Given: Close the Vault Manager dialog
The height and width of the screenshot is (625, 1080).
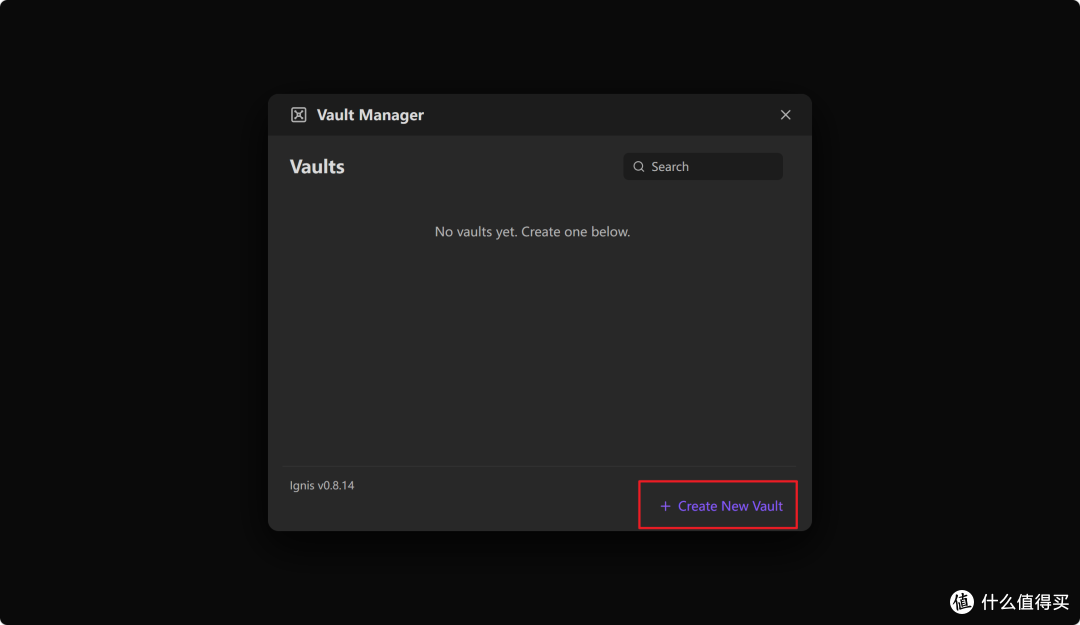Looking at the screenshot, I should [x=785, y=115].
